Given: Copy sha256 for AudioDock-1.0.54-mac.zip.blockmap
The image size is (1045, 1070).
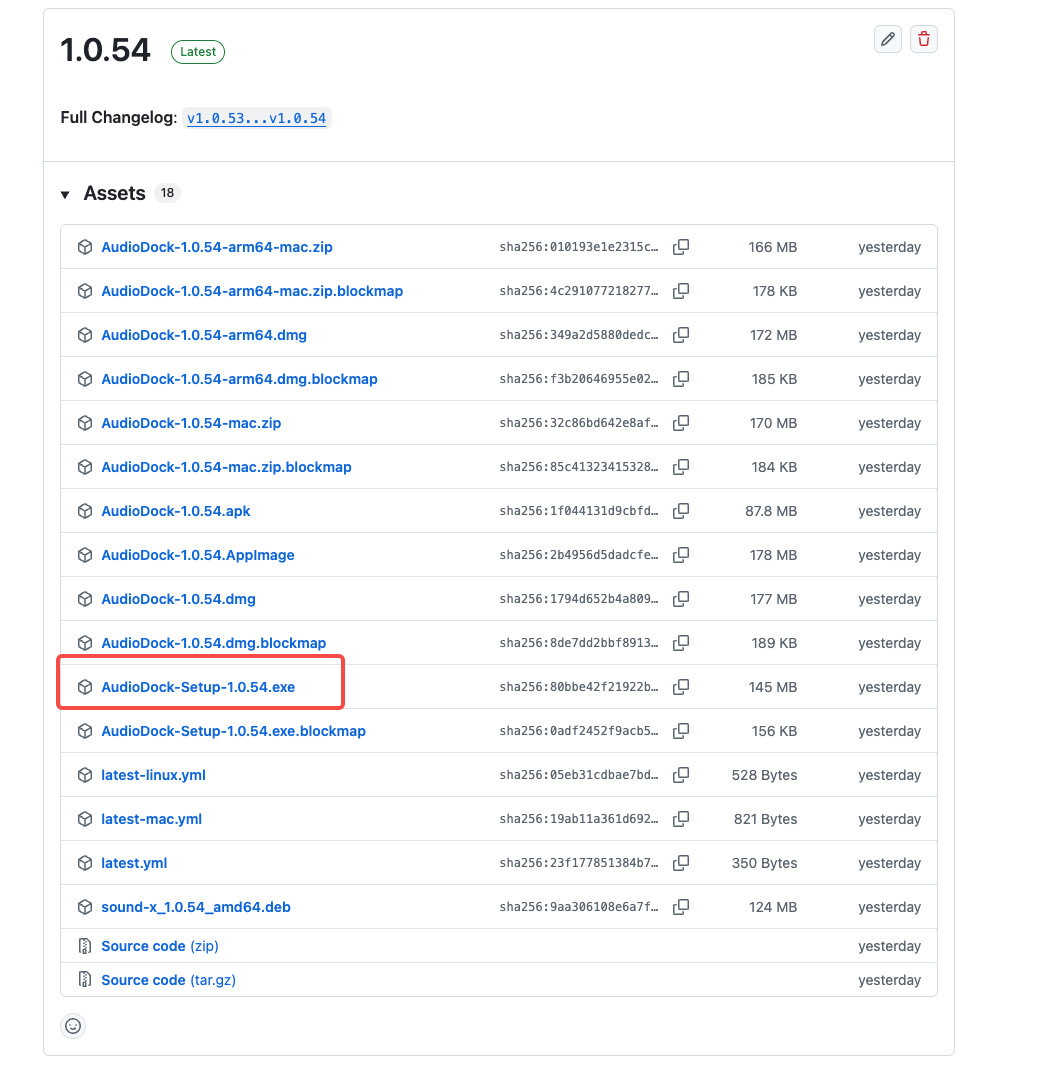Looking at the screenshot, I should point(681,467).
